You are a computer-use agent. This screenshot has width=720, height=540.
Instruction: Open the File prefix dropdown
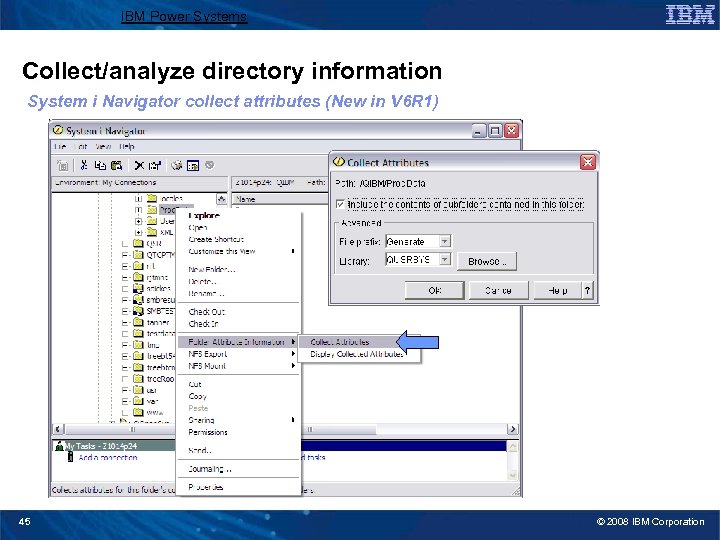point(444,241)
